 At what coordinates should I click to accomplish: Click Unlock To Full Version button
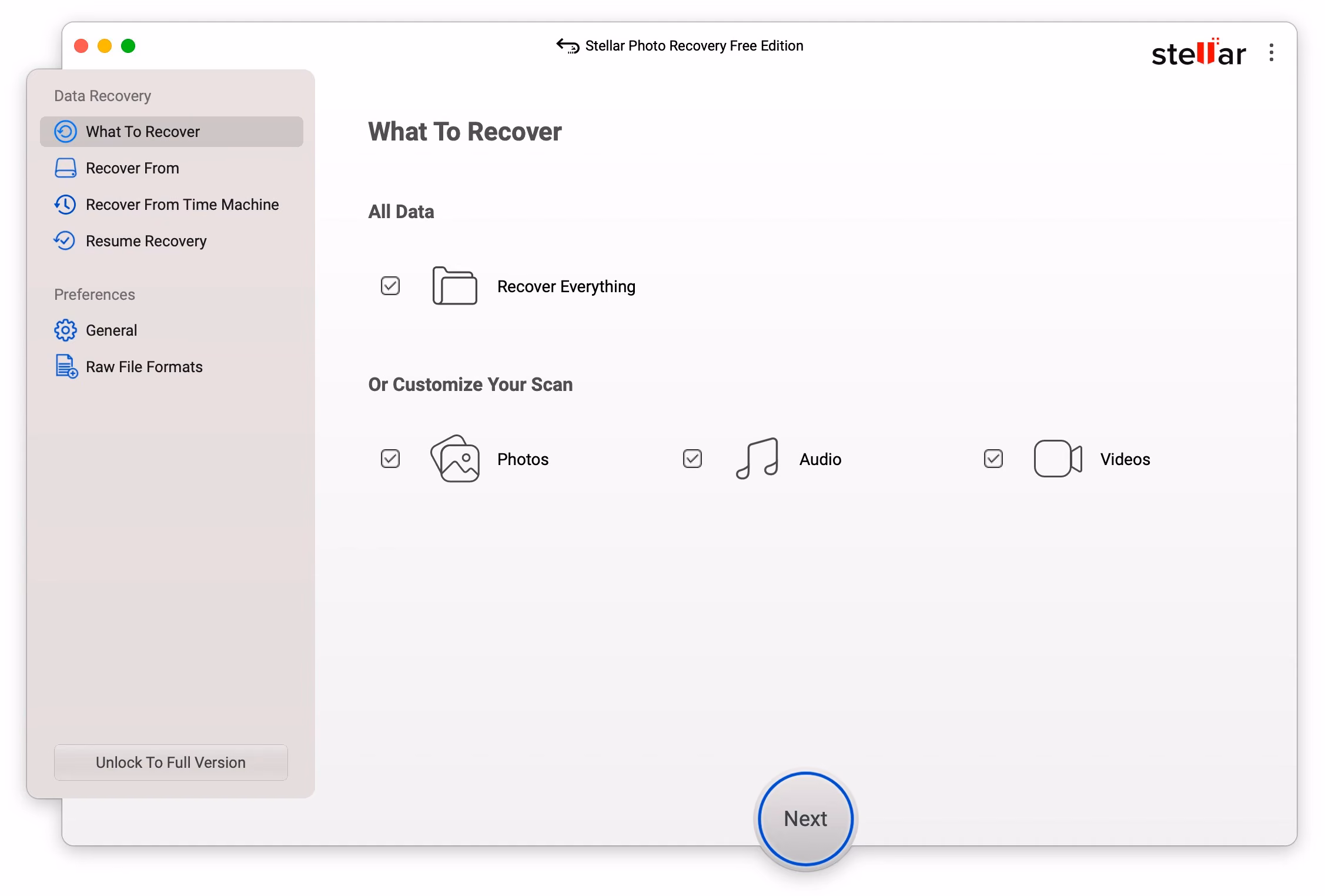171,763
